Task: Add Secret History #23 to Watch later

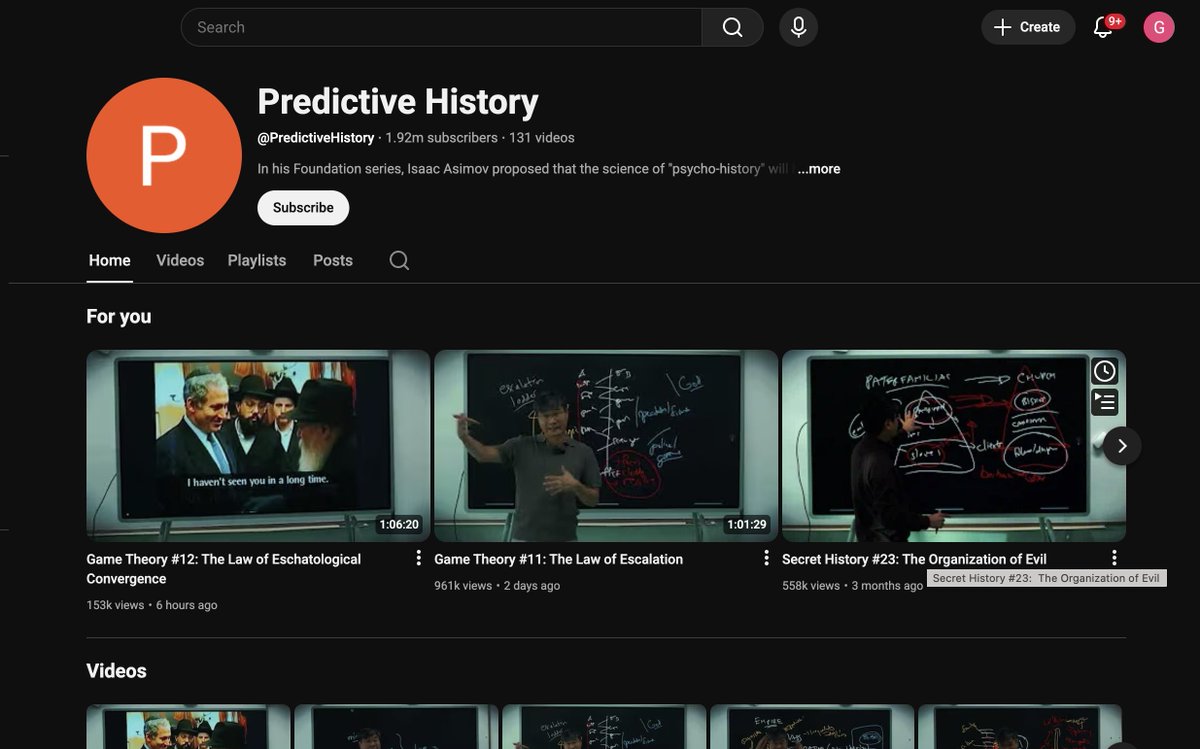Action: [1104, 371]
